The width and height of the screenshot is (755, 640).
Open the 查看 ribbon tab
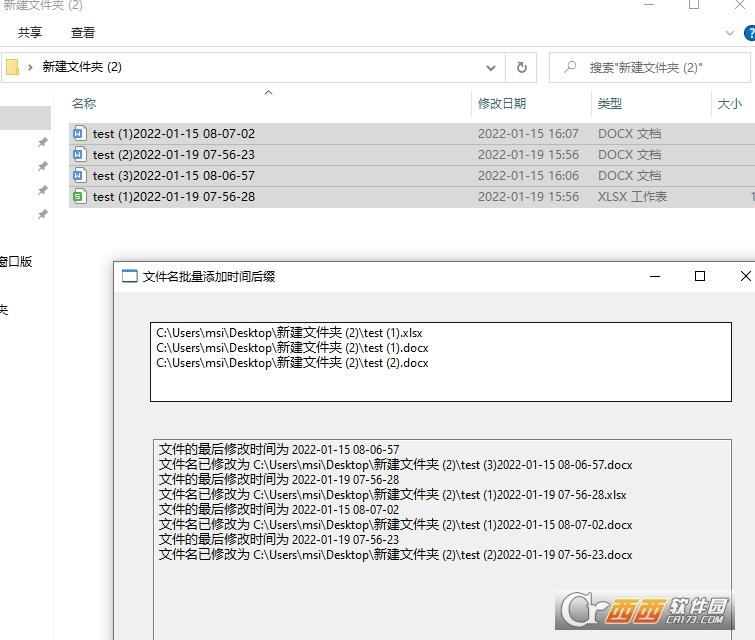(83, 33)
